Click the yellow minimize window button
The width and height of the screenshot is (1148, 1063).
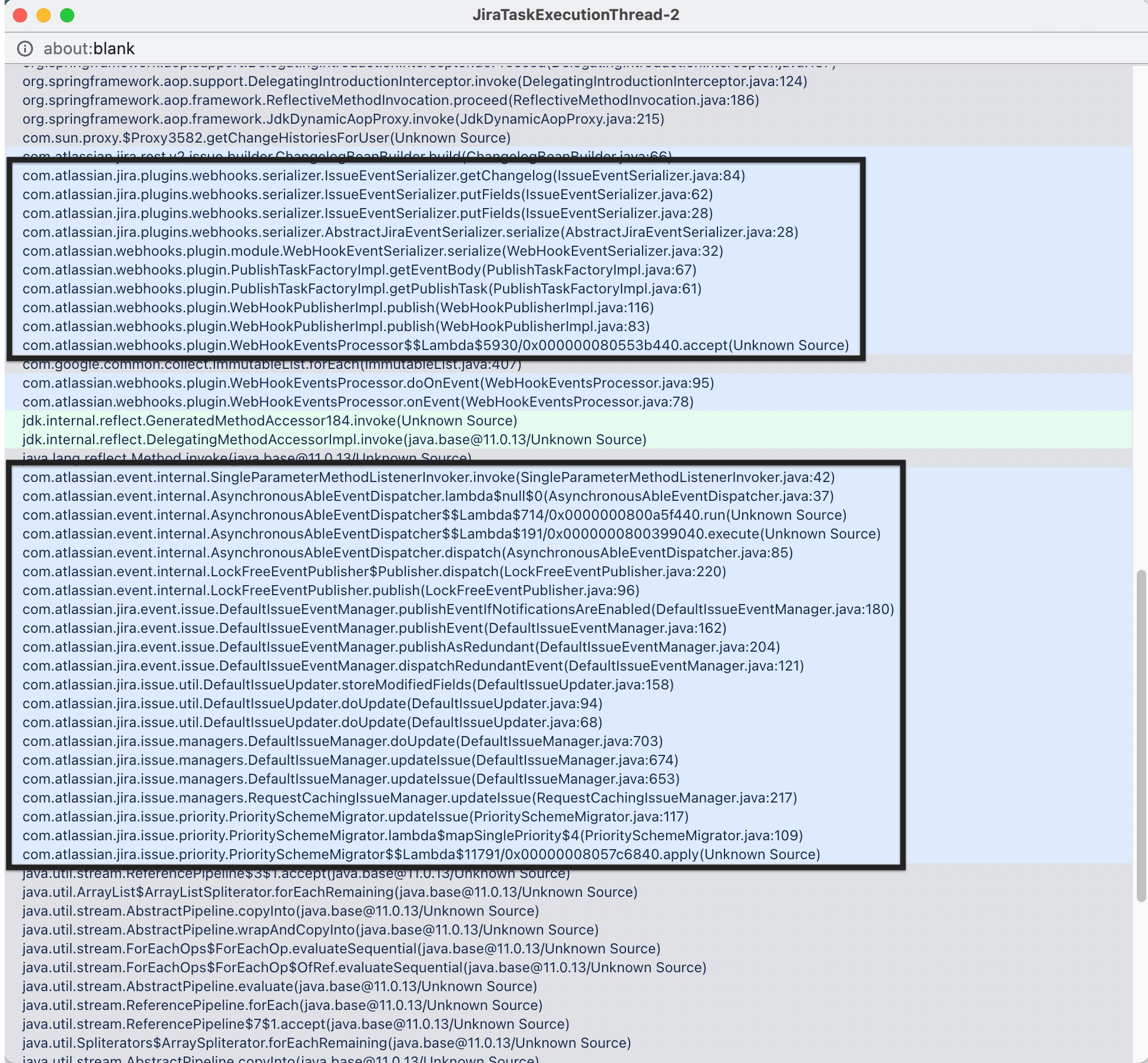click(44, 15)
